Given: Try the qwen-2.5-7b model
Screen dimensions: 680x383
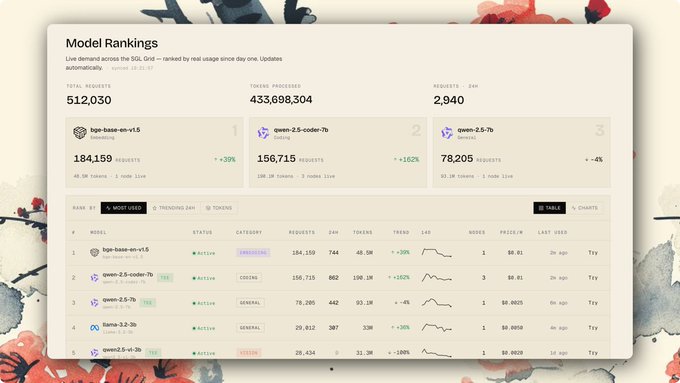Looking at the screenshot, I should 593,303.
